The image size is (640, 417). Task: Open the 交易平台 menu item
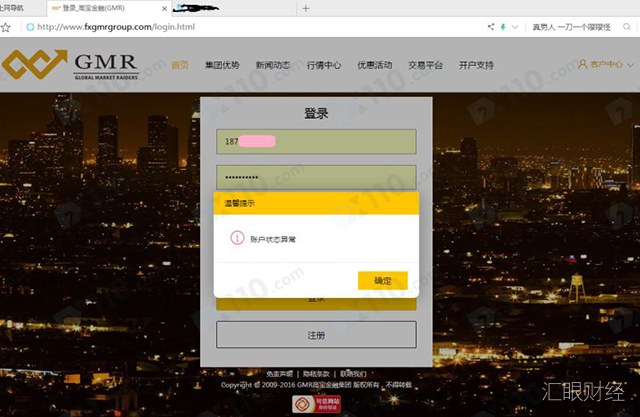tap(425, 65)
